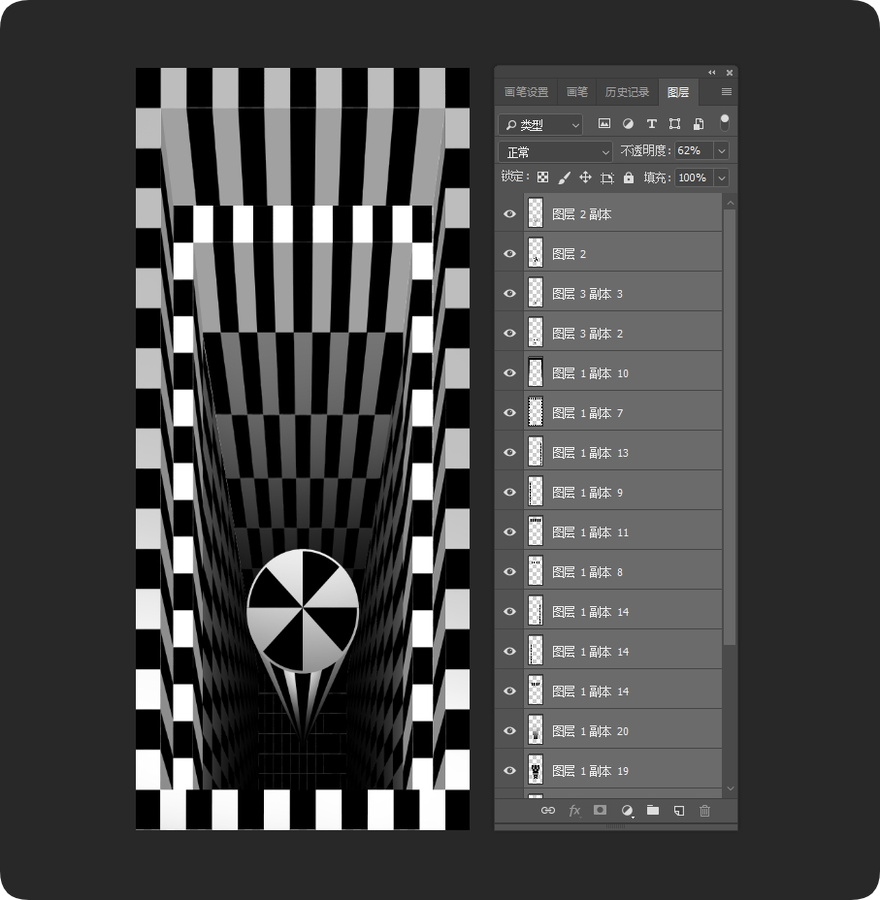Screen dimensions: 880x900
Task: Hide layer 图层 2
Action: click(x=510, y=254)
